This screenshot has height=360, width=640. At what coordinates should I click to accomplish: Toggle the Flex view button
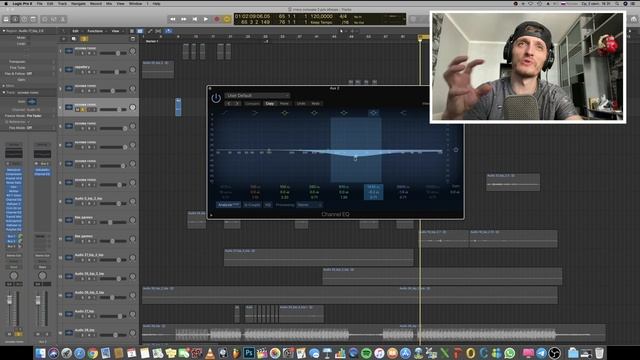pyautogui.click(x=158, y=31)
